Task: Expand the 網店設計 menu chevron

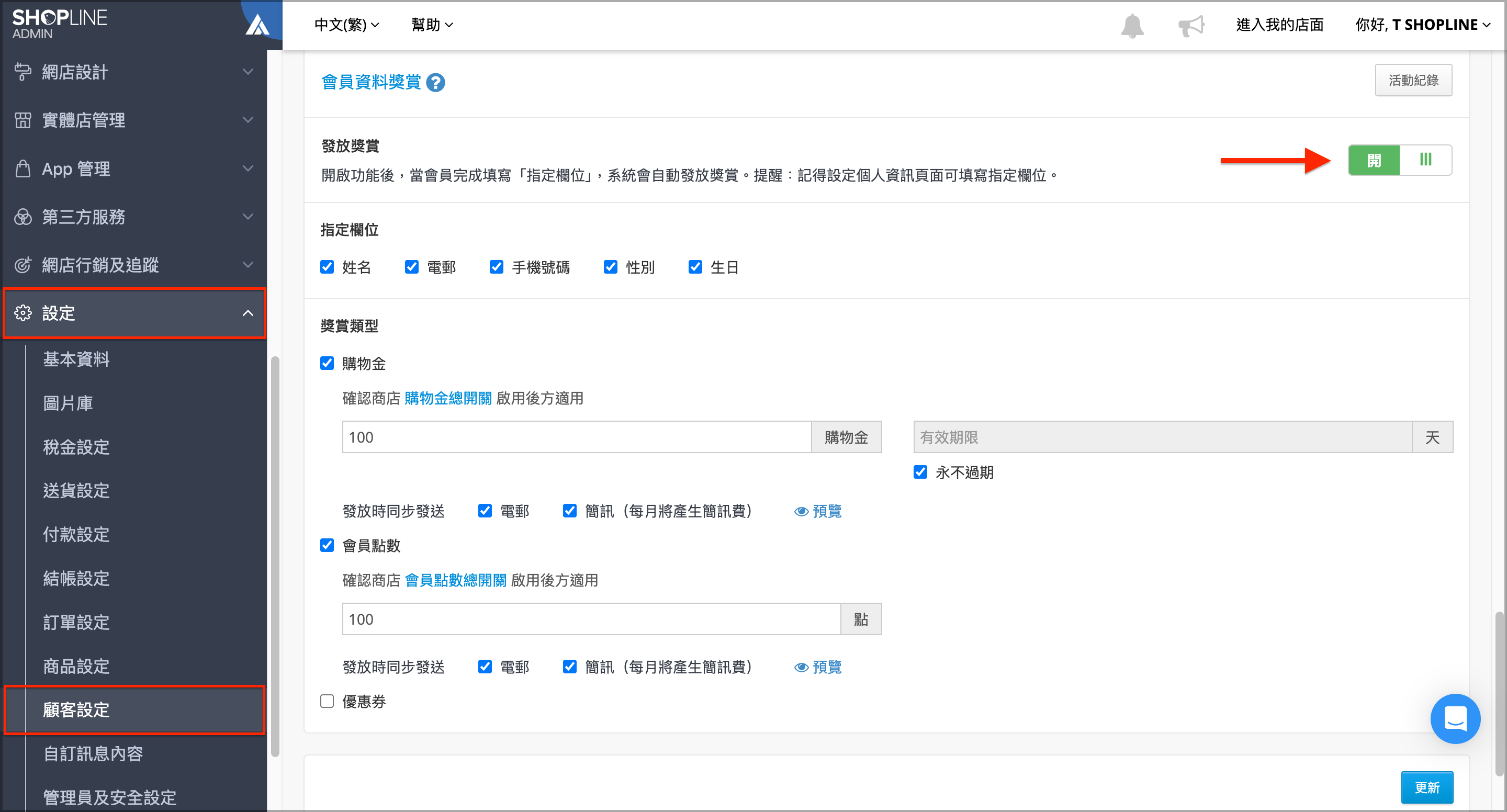Action: pyautogui.click(x=248, y=71)
